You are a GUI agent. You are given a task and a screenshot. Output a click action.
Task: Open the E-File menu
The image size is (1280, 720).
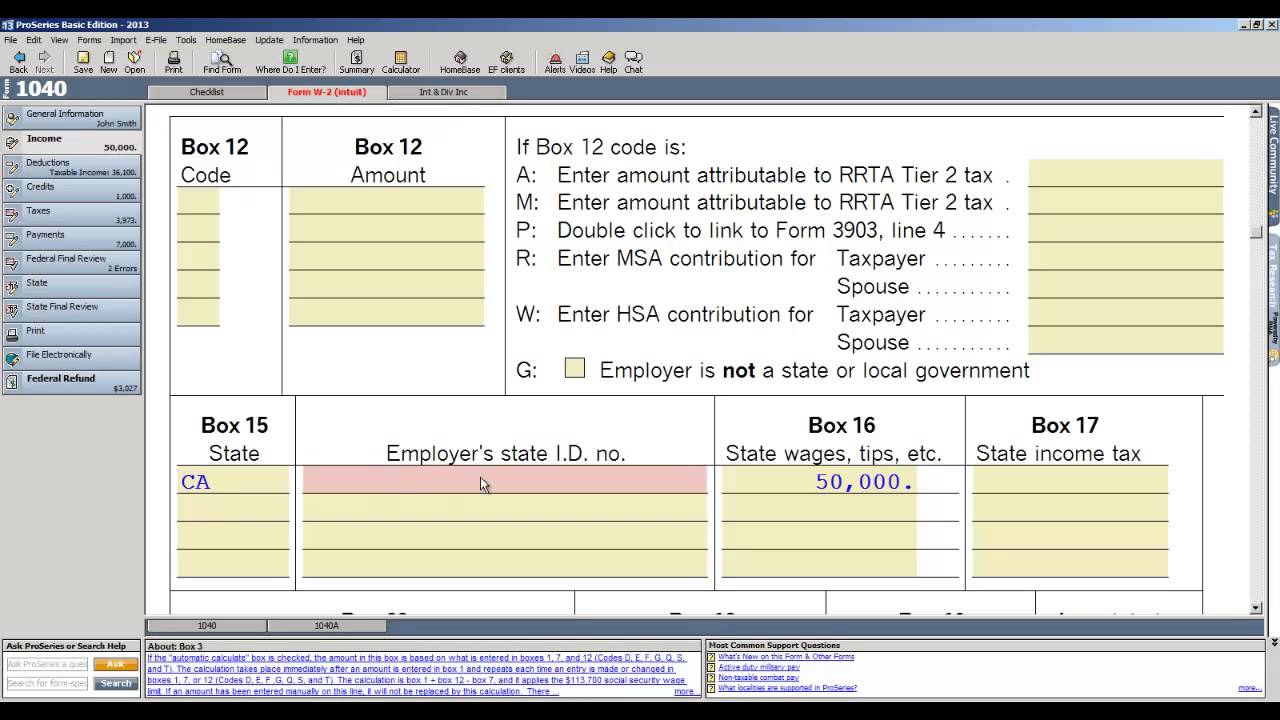click(156, 40)
